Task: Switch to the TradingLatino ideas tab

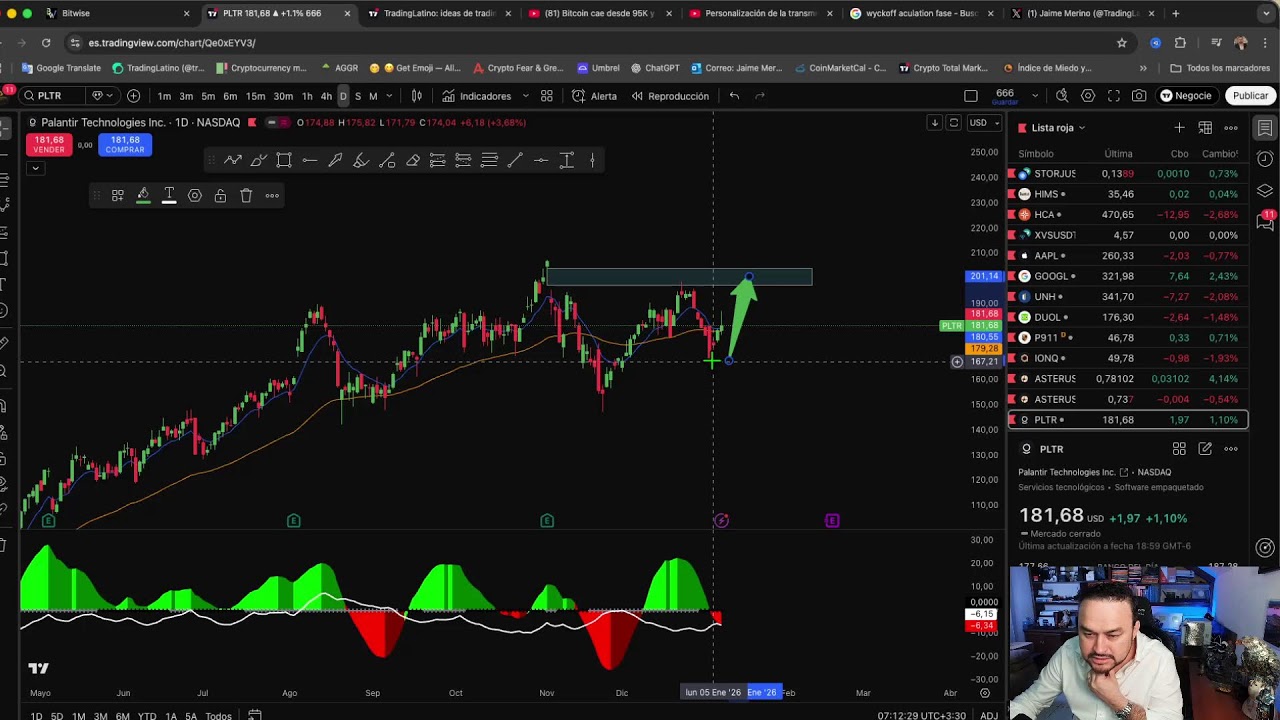Action: pos(437,13)
